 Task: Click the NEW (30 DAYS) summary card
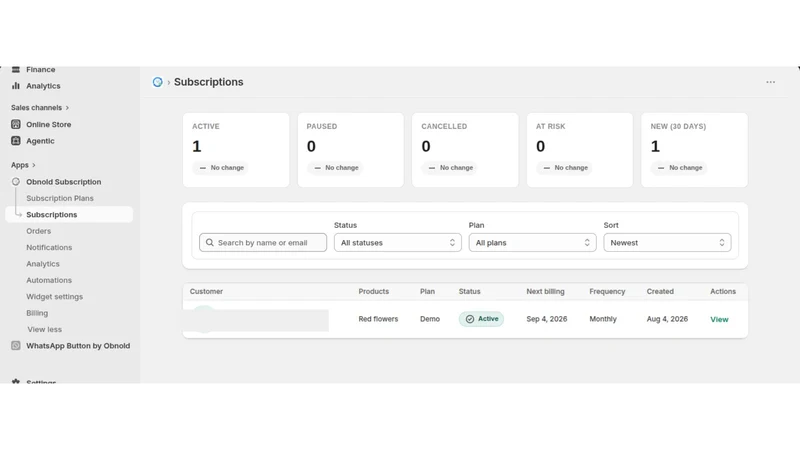(x=694, y=150)
